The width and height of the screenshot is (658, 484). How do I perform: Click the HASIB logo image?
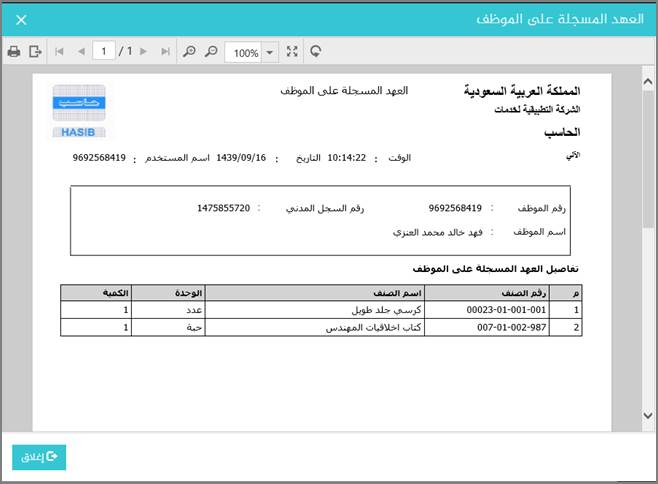[x=79, y=111]
